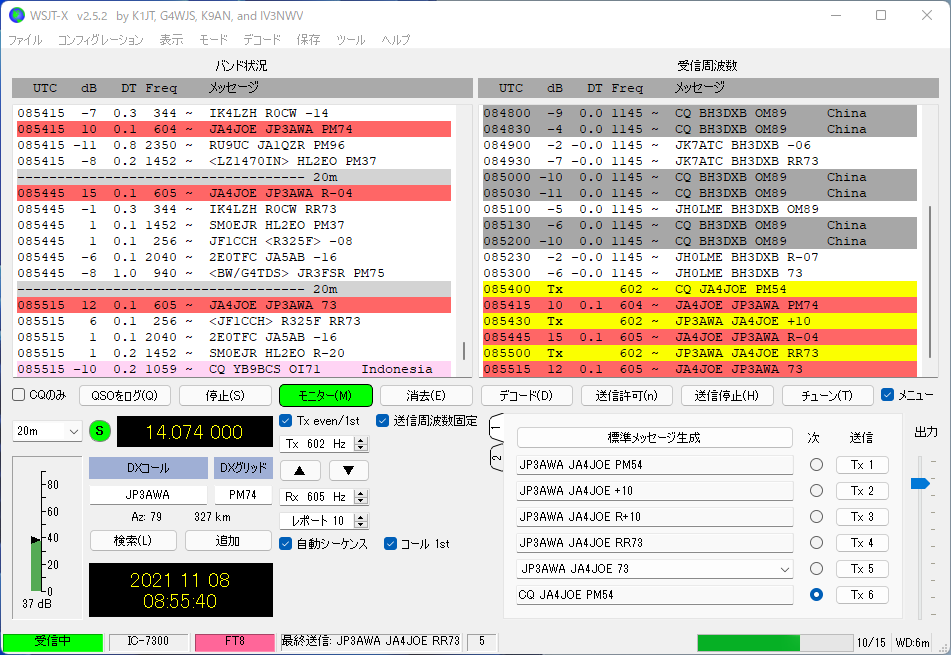
Task: Open the ツール menu
Action: tap(351, 40)
